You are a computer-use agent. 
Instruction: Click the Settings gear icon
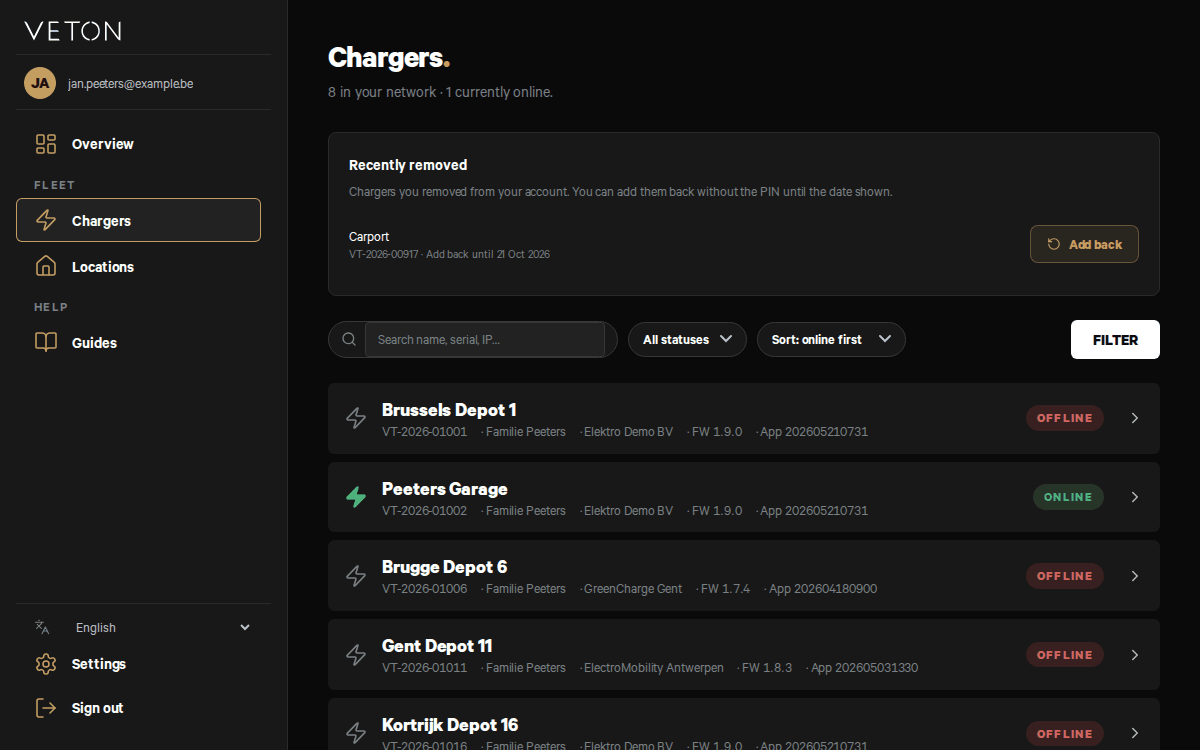coord(46,664)
